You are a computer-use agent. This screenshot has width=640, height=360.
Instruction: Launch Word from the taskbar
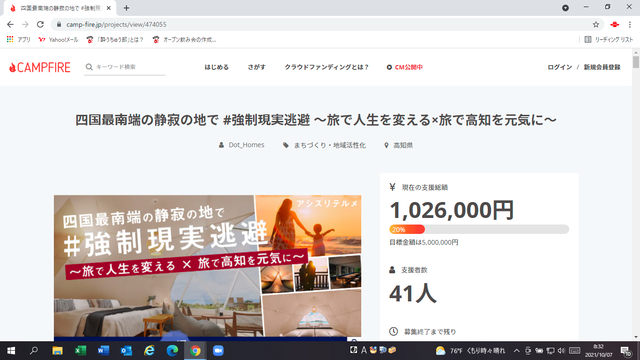pyautogui.click(x=103, y=351)
